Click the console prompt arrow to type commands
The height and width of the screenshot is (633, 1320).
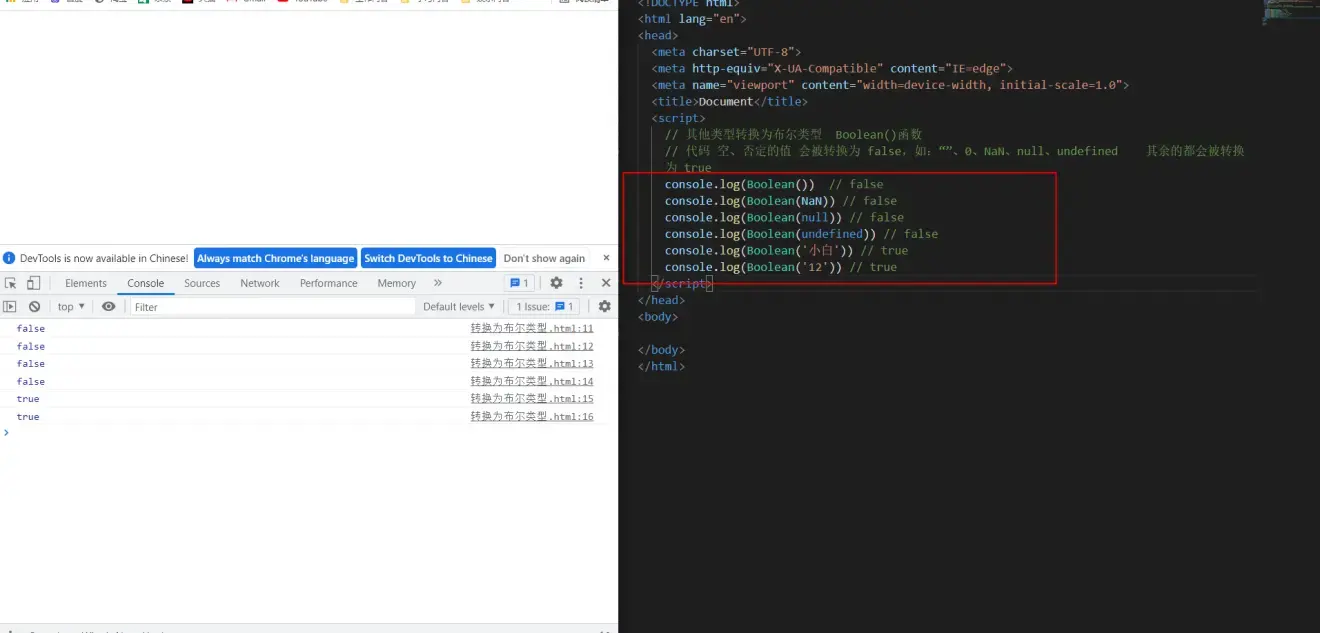7,433
